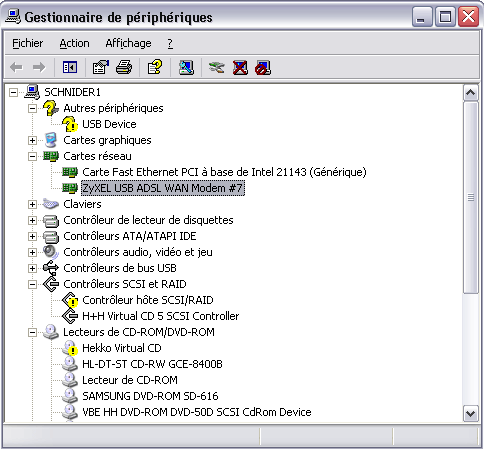Click the Disable device toolbar icon

click(263, 67)
